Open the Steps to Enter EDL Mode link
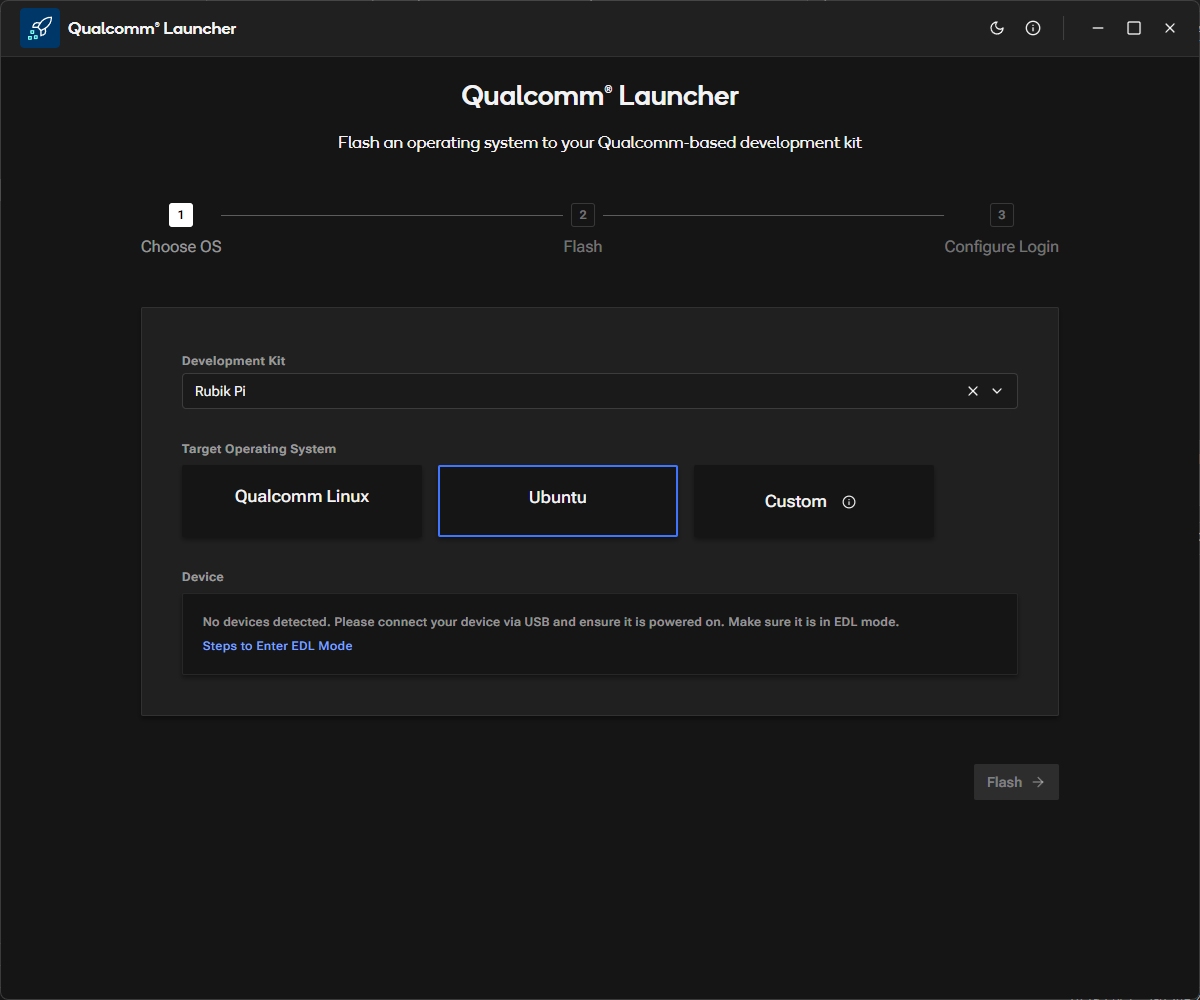The image size is (1200, 1000). click(x=277, y=646)
